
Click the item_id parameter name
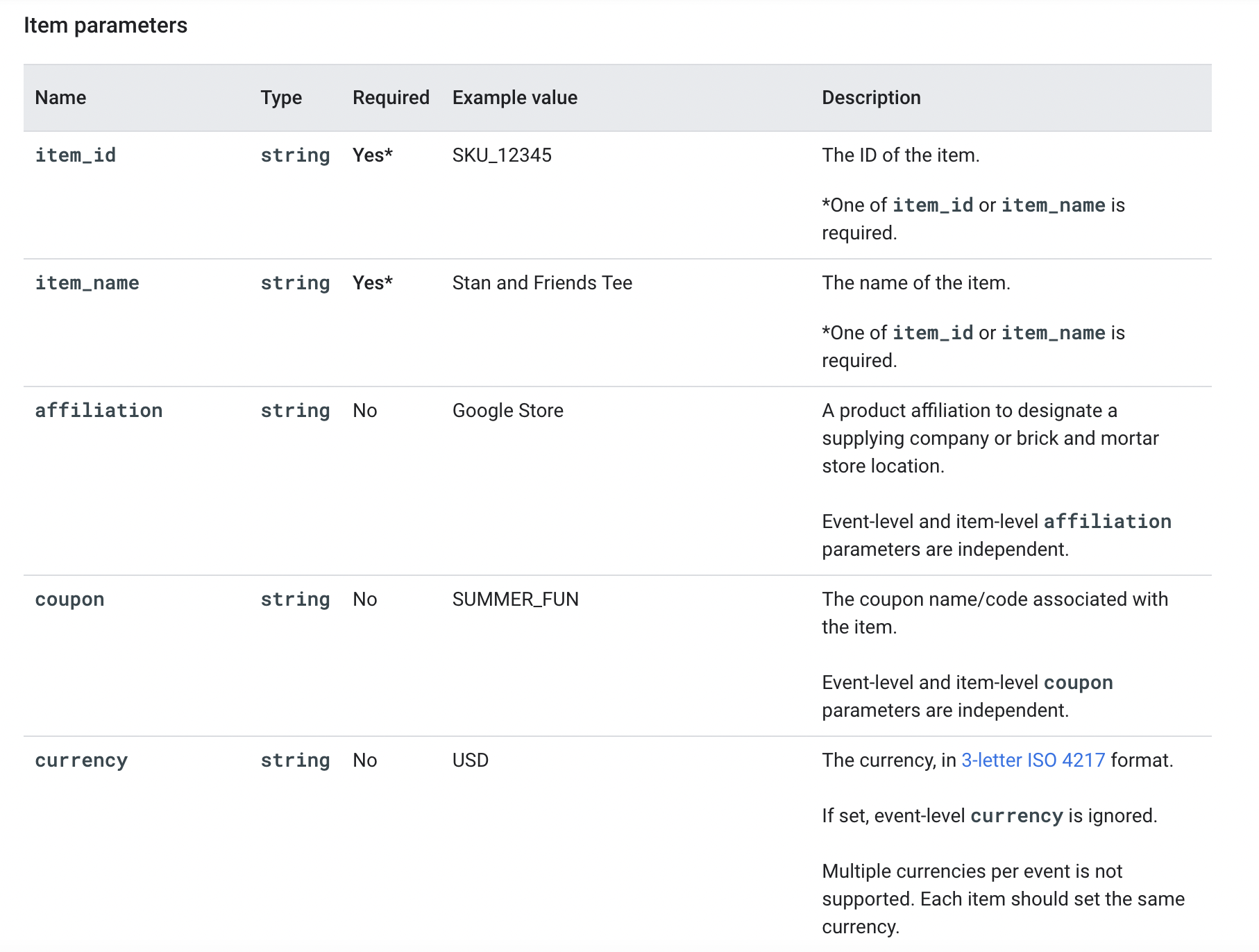[75, 155]
